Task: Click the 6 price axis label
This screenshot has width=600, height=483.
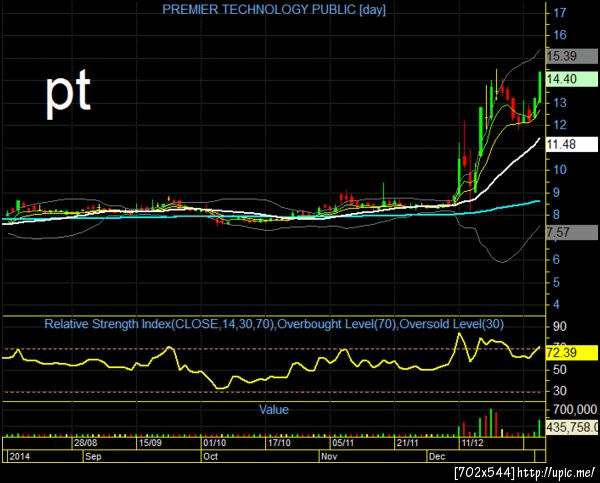Action: [x=556, y=260]
